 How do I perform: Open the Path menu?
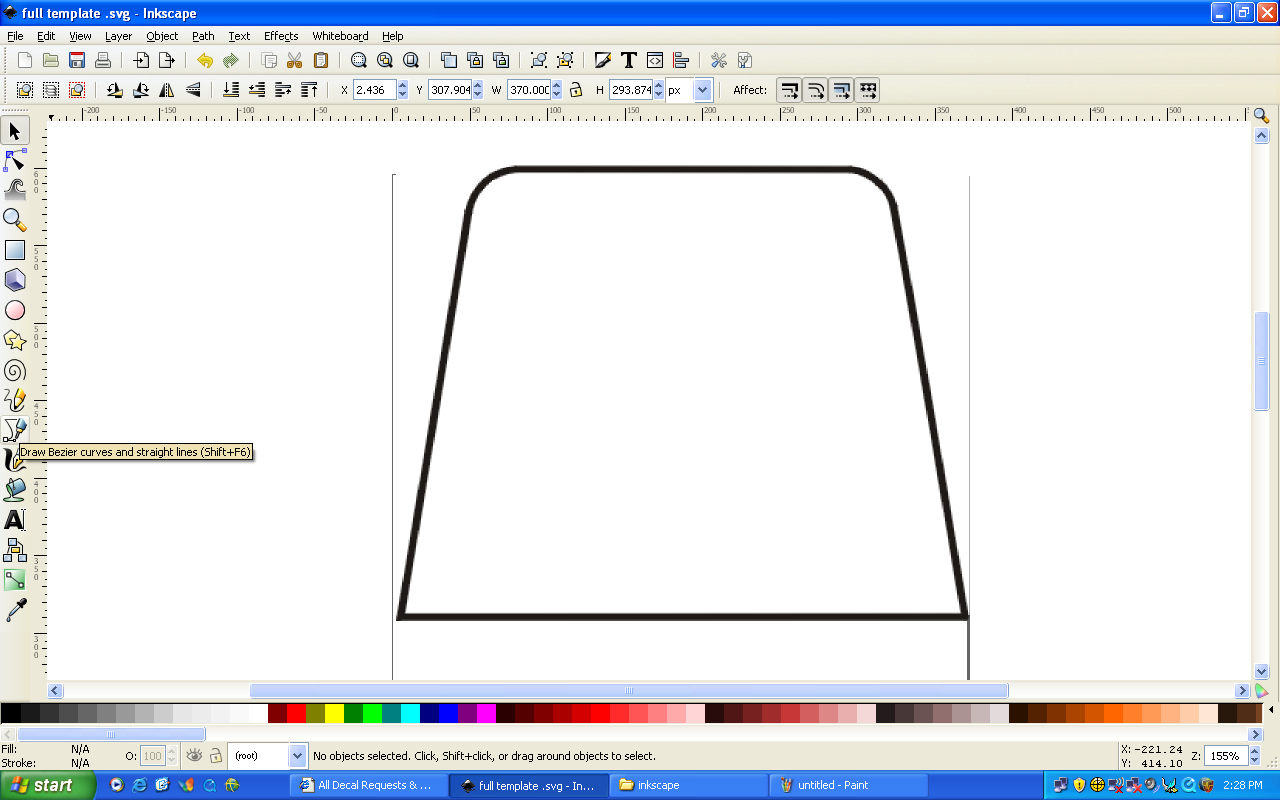click(x=203, y=36)
